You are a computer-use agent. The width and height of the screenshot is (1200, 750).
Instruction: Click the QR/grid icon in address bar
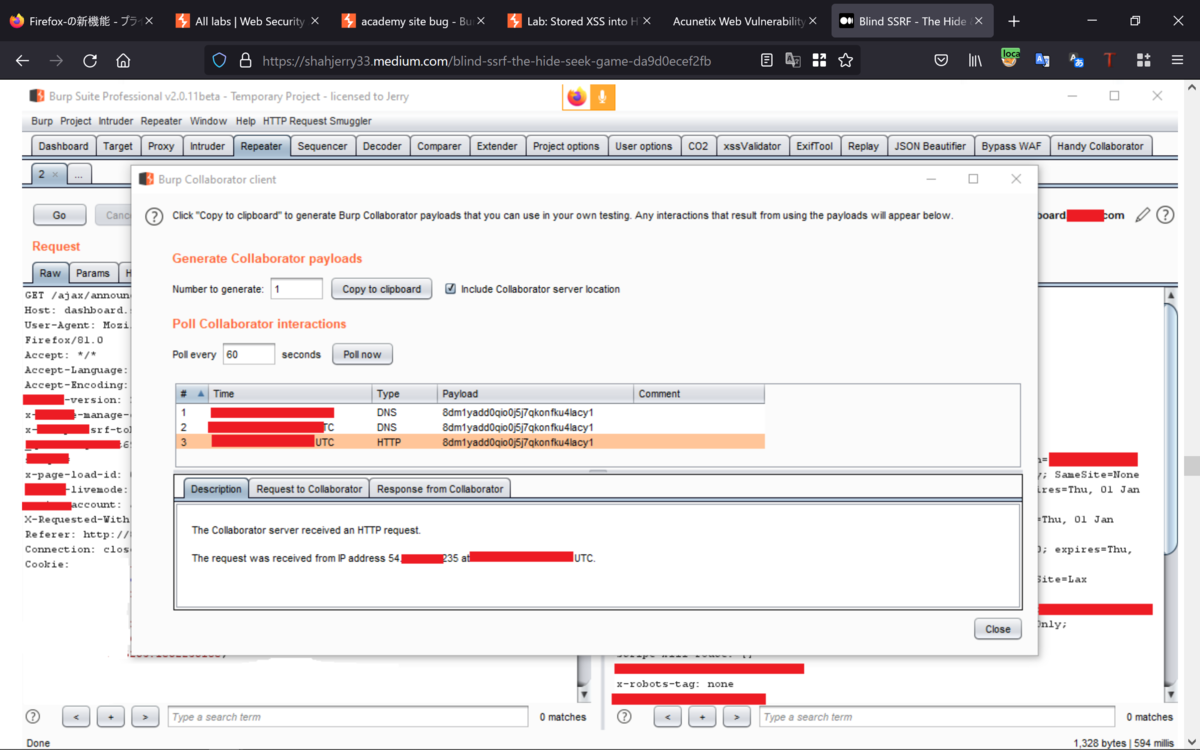tap(819, 61)
